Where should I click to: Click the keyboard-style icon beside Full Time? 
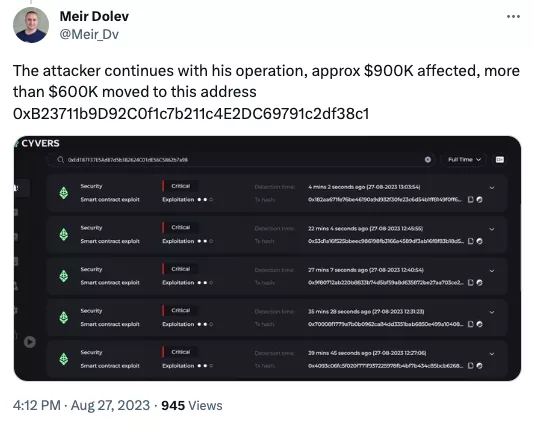click(x=500, y=160)
